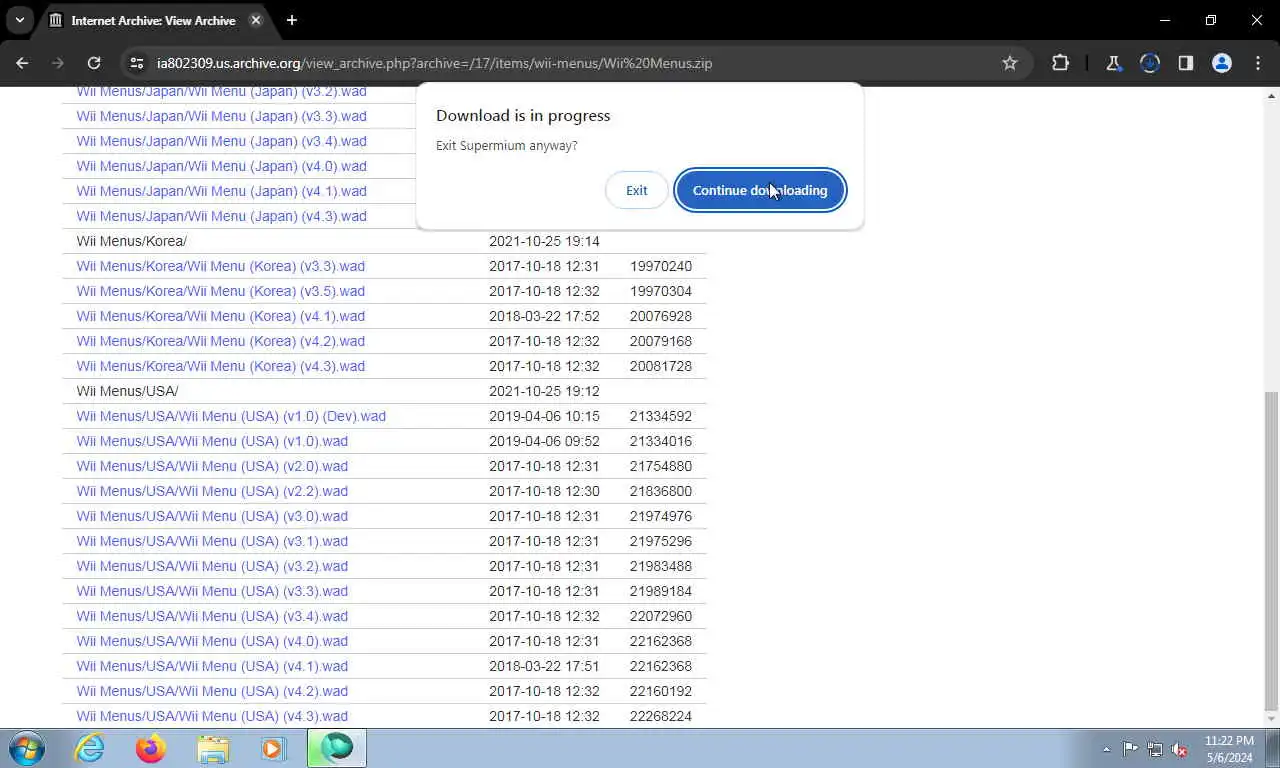This screenshot has height=768, width=1280.
Task: Open Wii Menu (USA) (v3.1).wad link
Action: (212, 541)
